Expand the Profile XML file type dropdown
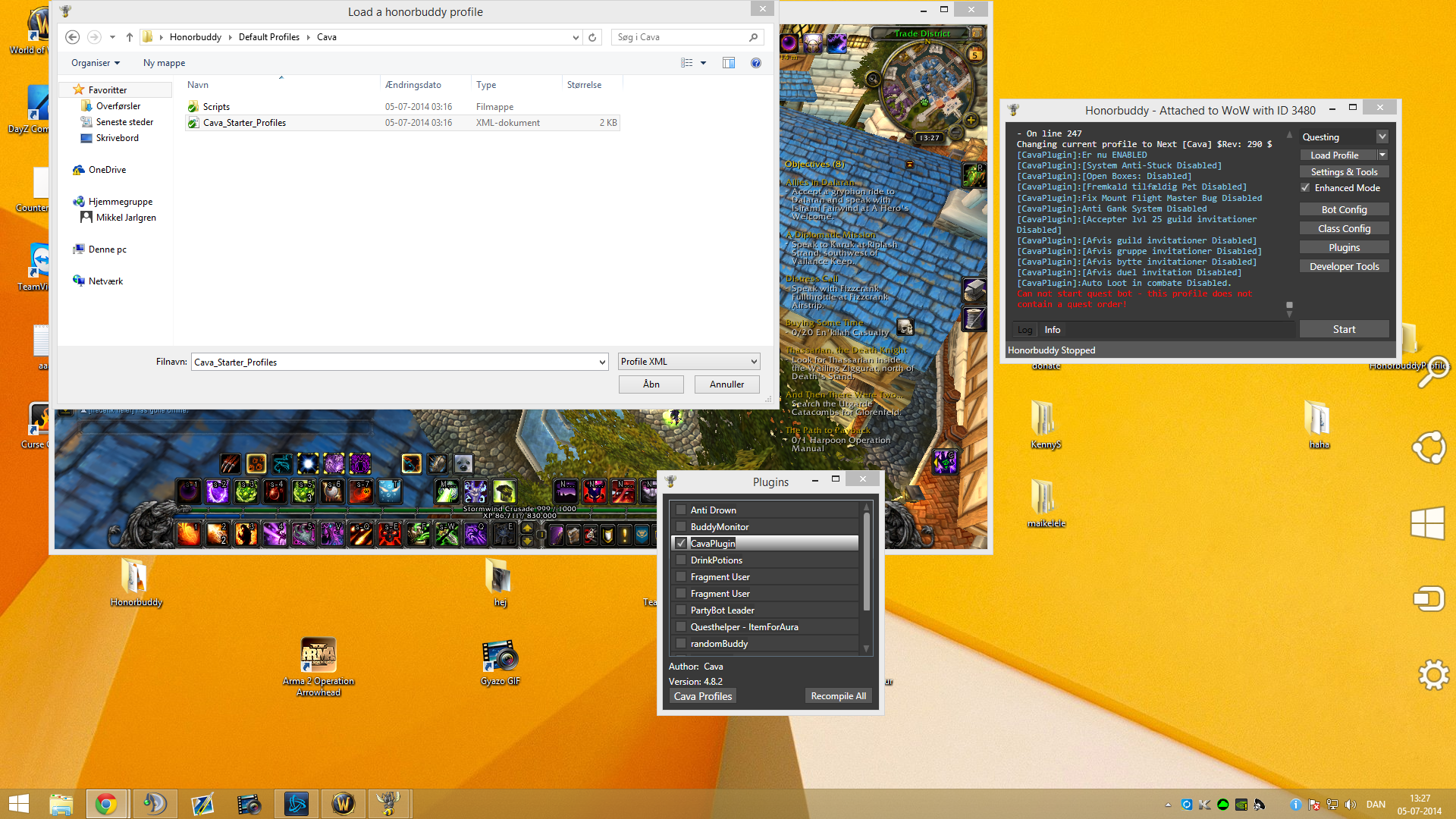The width and height of the screenshot is (1456, 819). pos(754,362)
